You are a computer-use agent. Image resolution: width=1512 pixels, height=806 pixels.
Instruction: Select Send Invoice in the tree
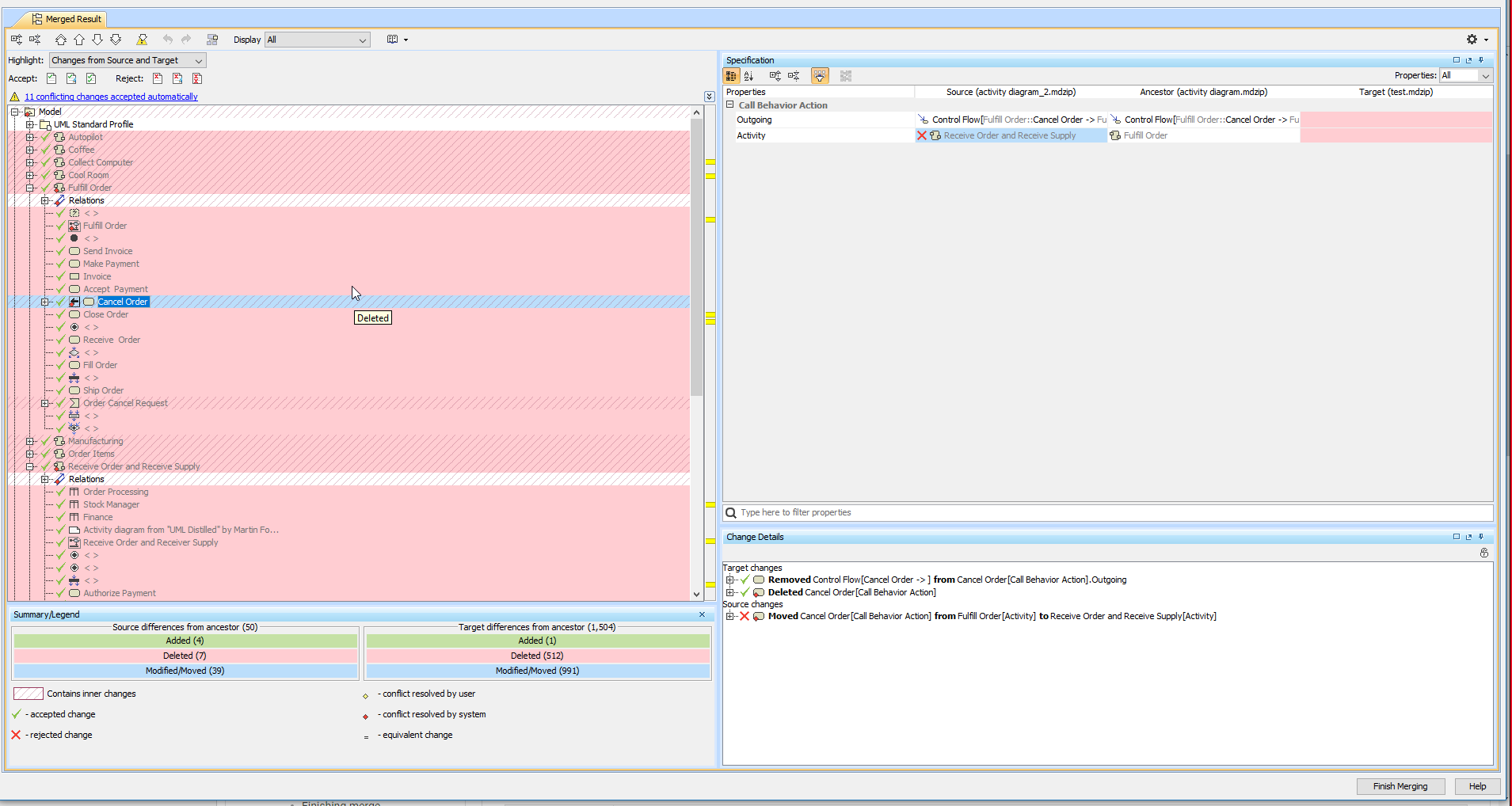[108, 251]
